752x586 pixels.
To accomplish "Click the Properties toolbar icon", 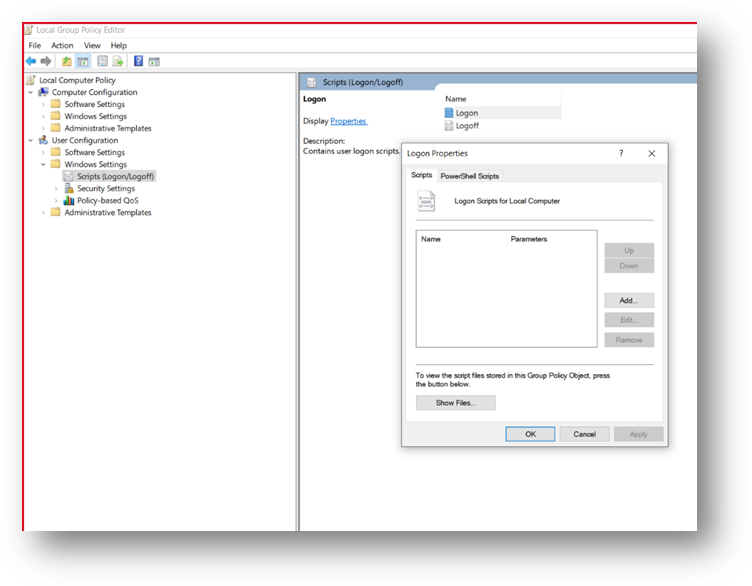I will pos(102,61).
